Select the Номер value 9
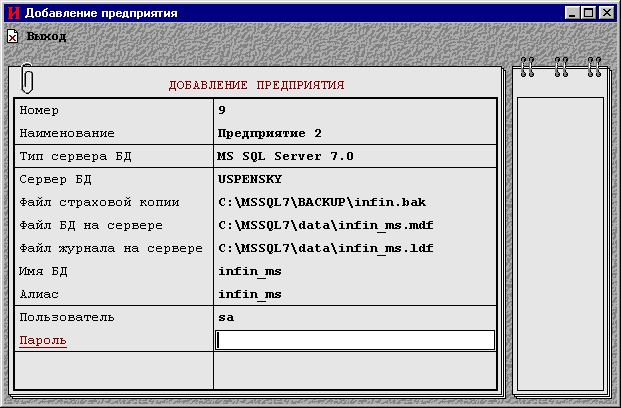 [x=222, y=110]
